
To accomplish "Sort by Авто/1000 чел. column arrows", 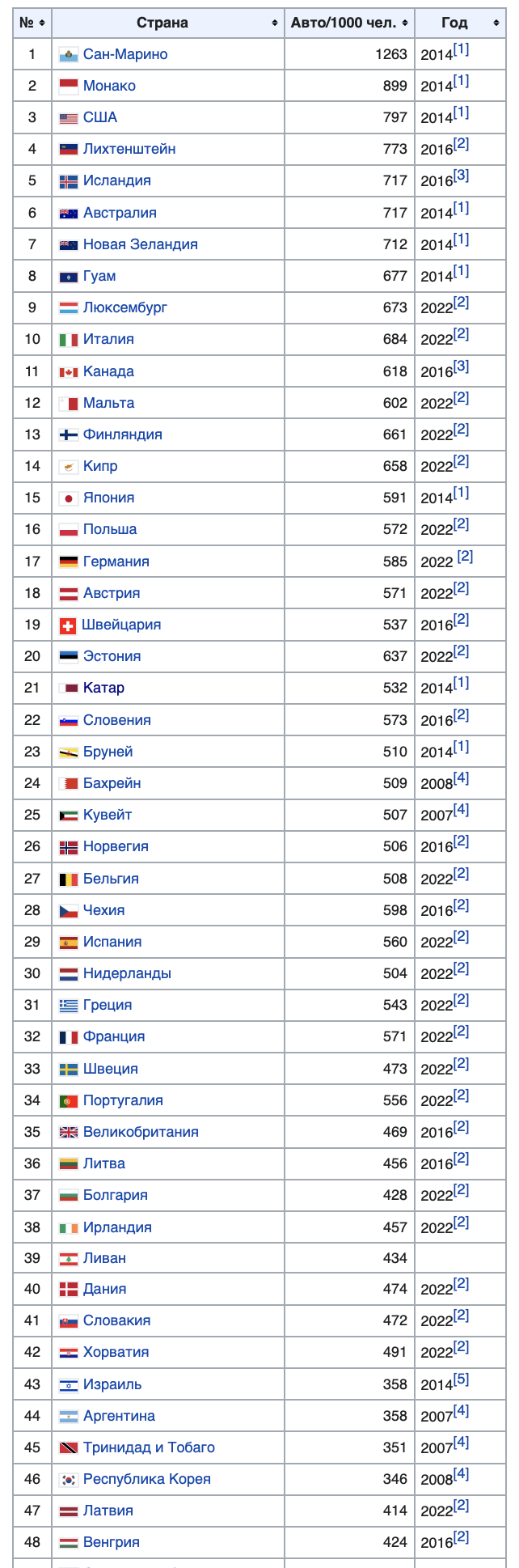I will pos(405,23).
